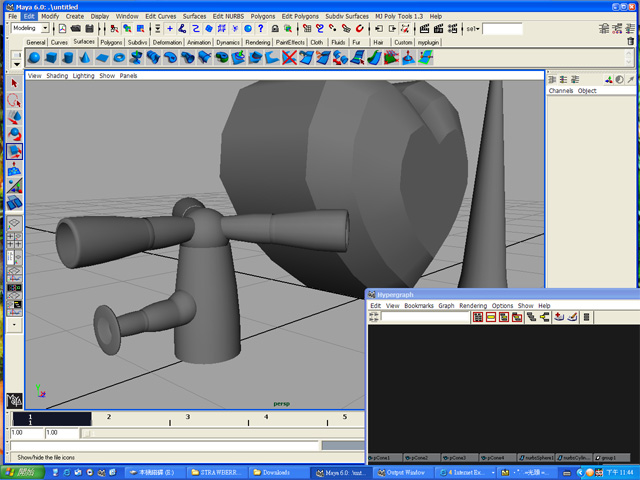Create a NURBS torus from the shelf
The width and height of the screenshot is (640, 480).
tap(119, 58)
